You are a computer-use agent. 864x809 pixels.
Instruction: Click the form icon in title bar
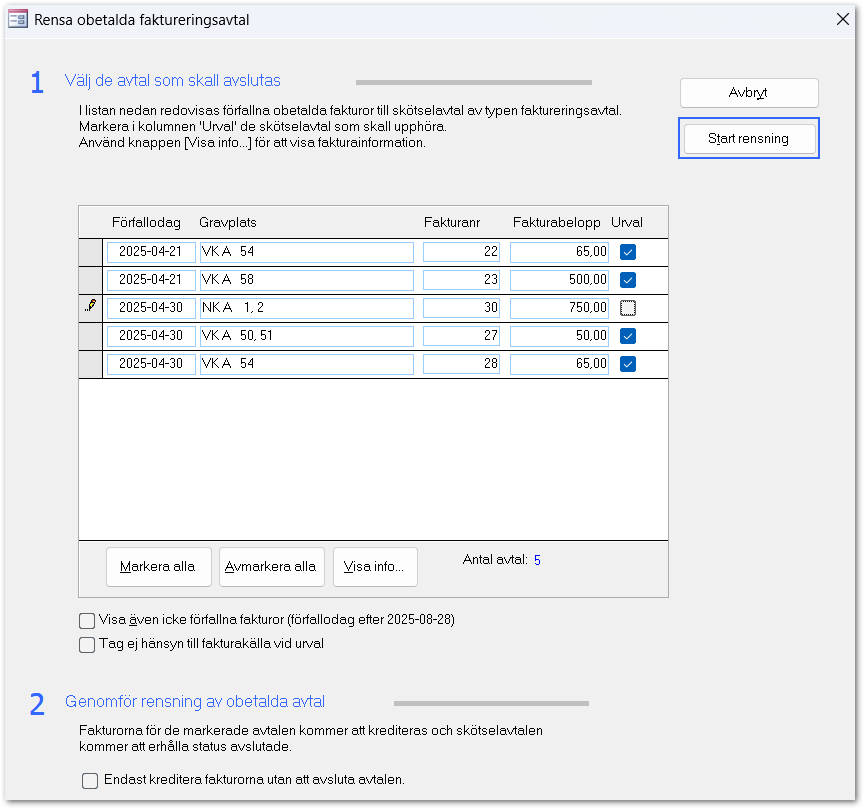[18, 19]
